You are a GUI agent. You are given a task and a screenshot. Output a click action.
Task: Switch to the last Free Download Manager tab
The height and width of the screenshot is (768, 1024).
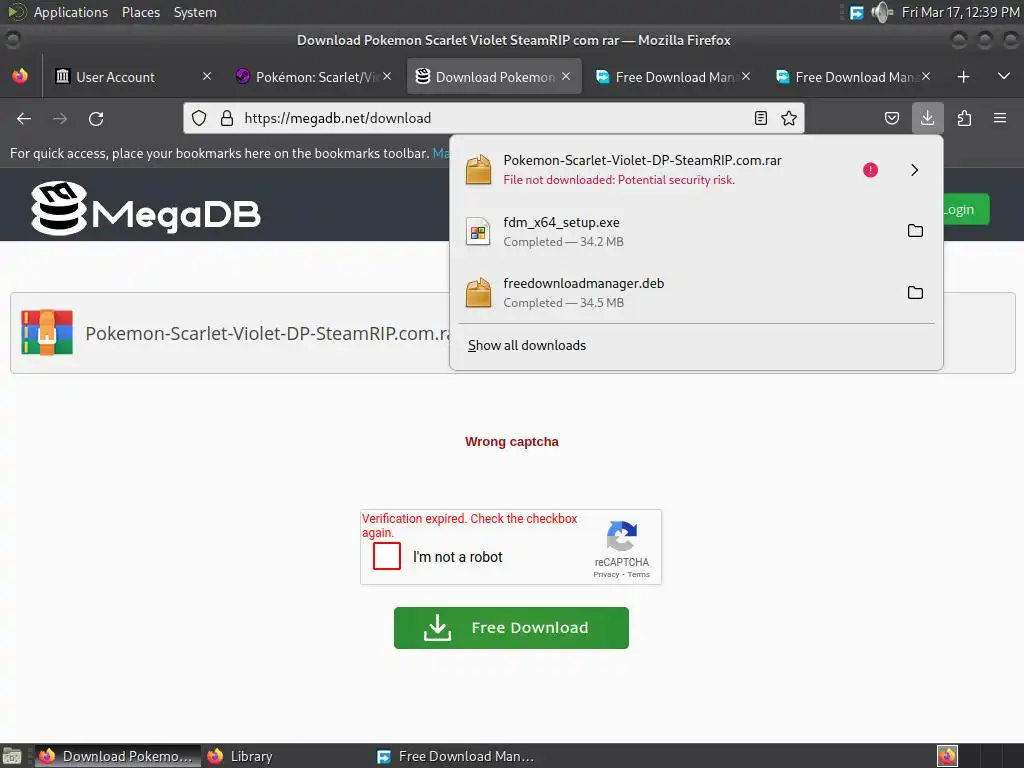coord(846,77)
